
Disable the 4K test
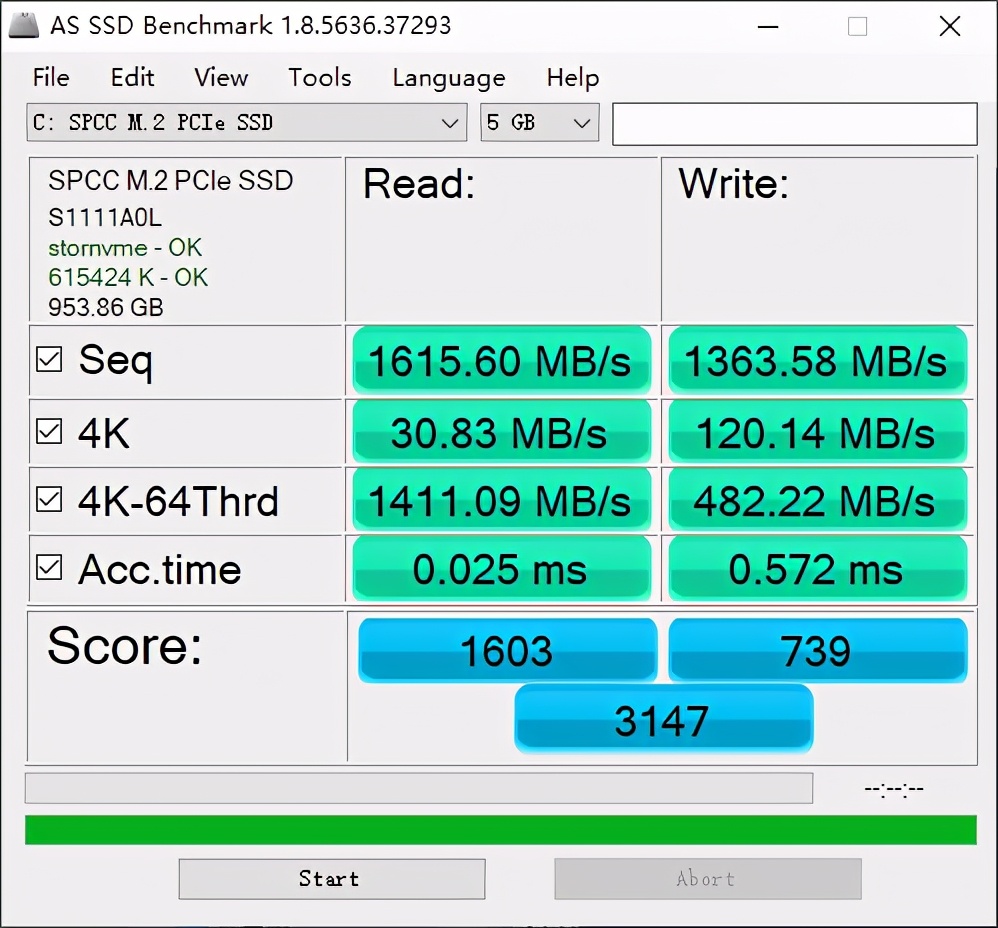(48, 432)
